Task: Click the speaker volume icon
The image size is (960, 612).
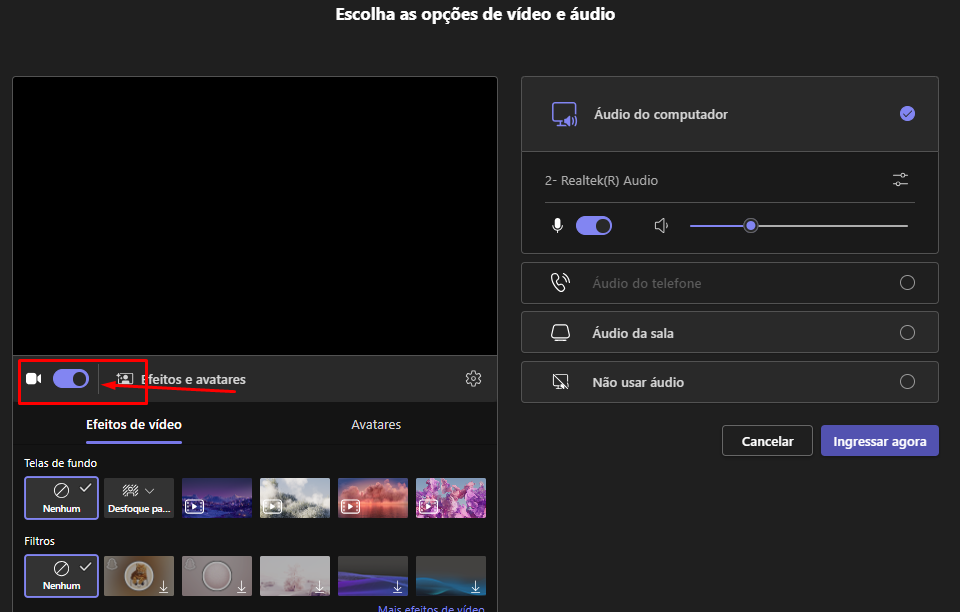Action: pos(661,226)
